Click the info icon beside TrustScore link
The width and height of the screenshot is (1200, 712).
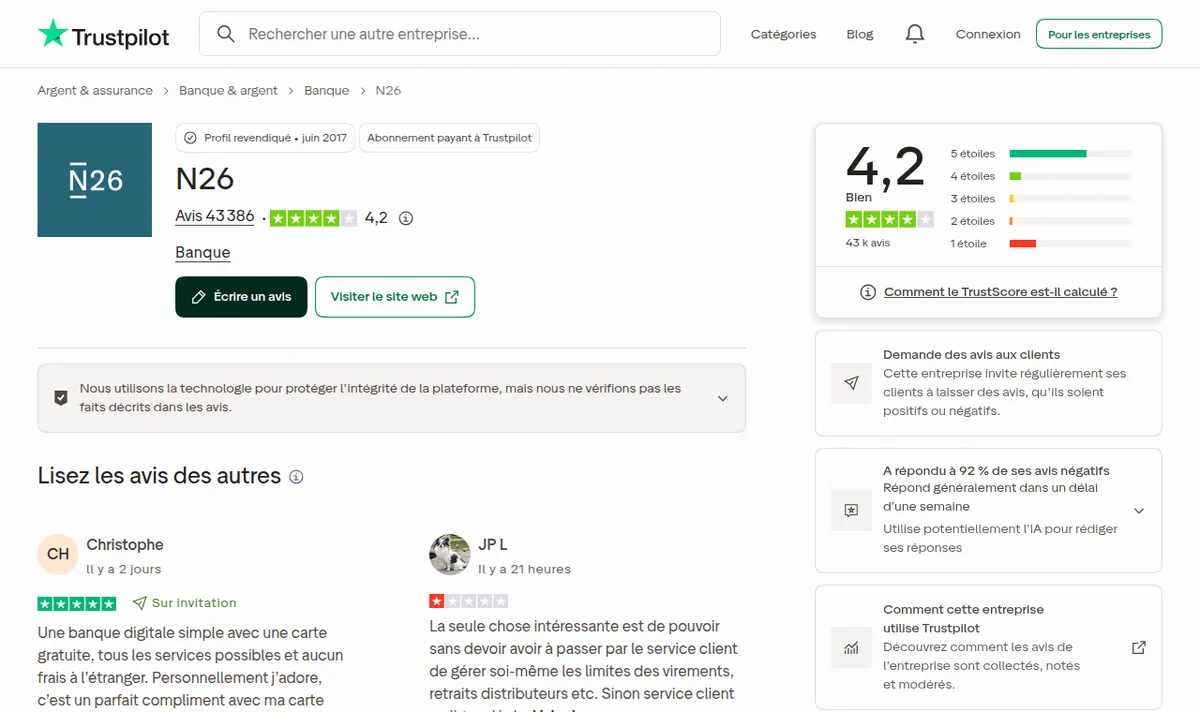[x=868, y=292]
